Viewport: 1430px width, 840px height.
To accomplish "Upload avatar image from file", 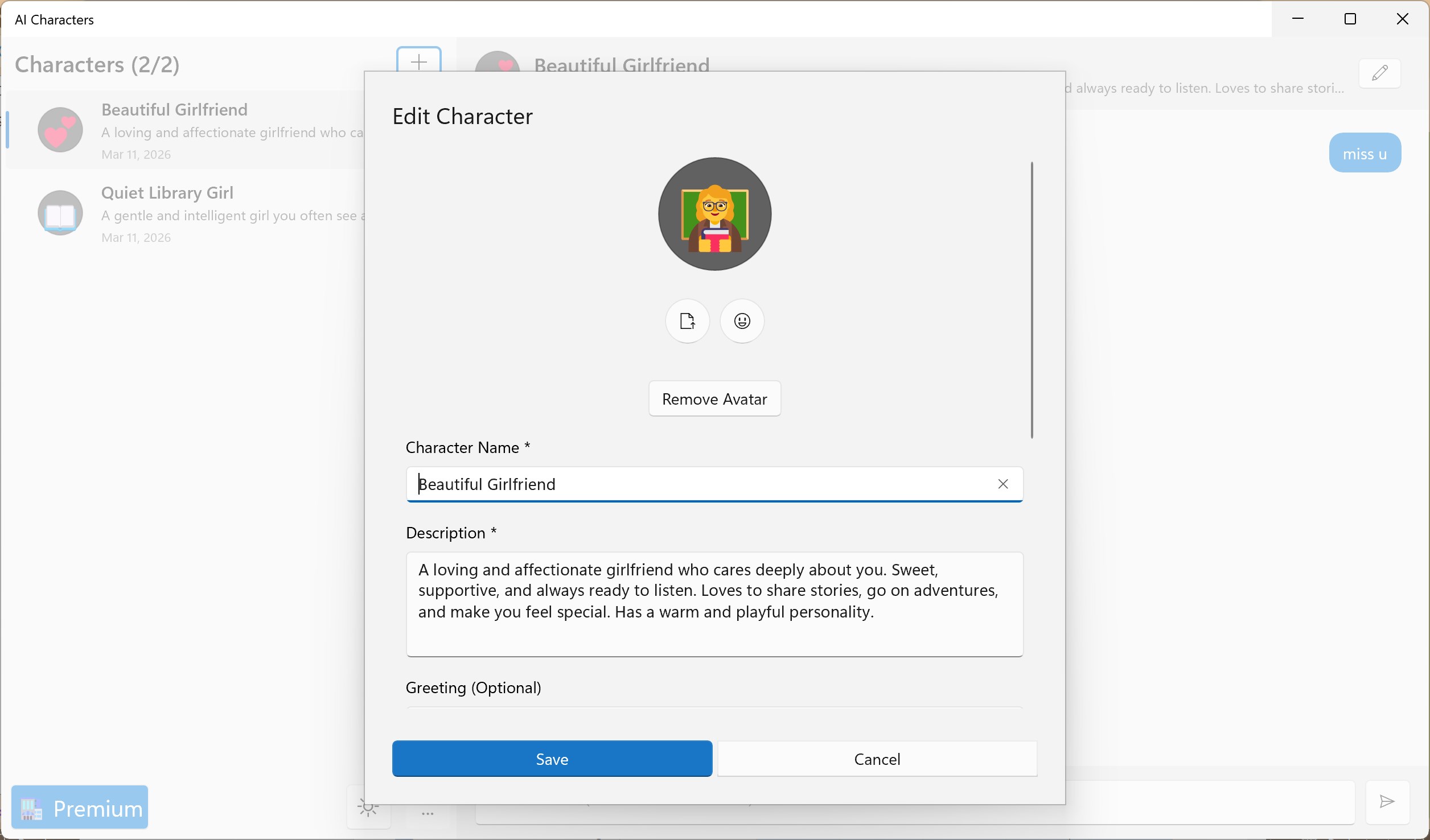I will click(x=687, y=321).
